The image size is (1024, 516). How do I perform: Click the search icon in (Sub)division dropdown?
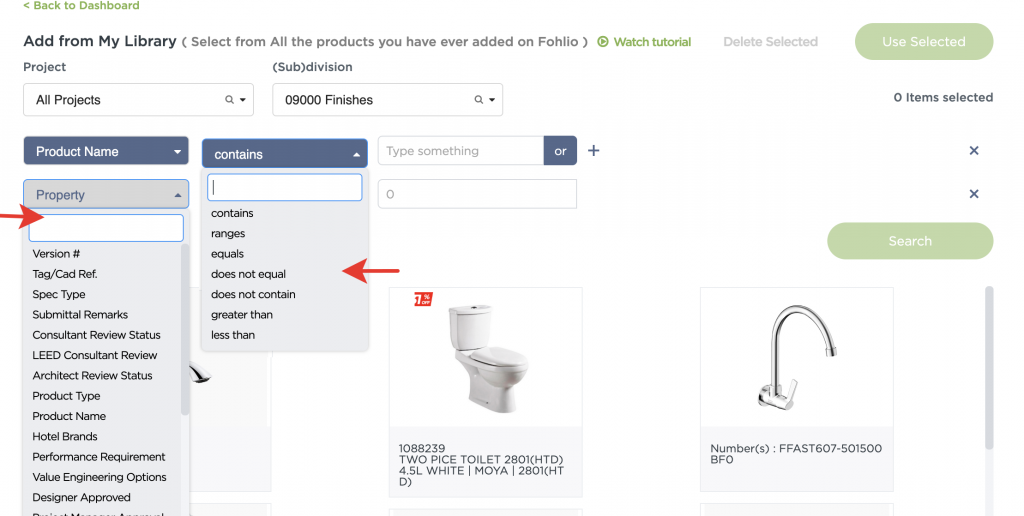(x=478, y=100)
